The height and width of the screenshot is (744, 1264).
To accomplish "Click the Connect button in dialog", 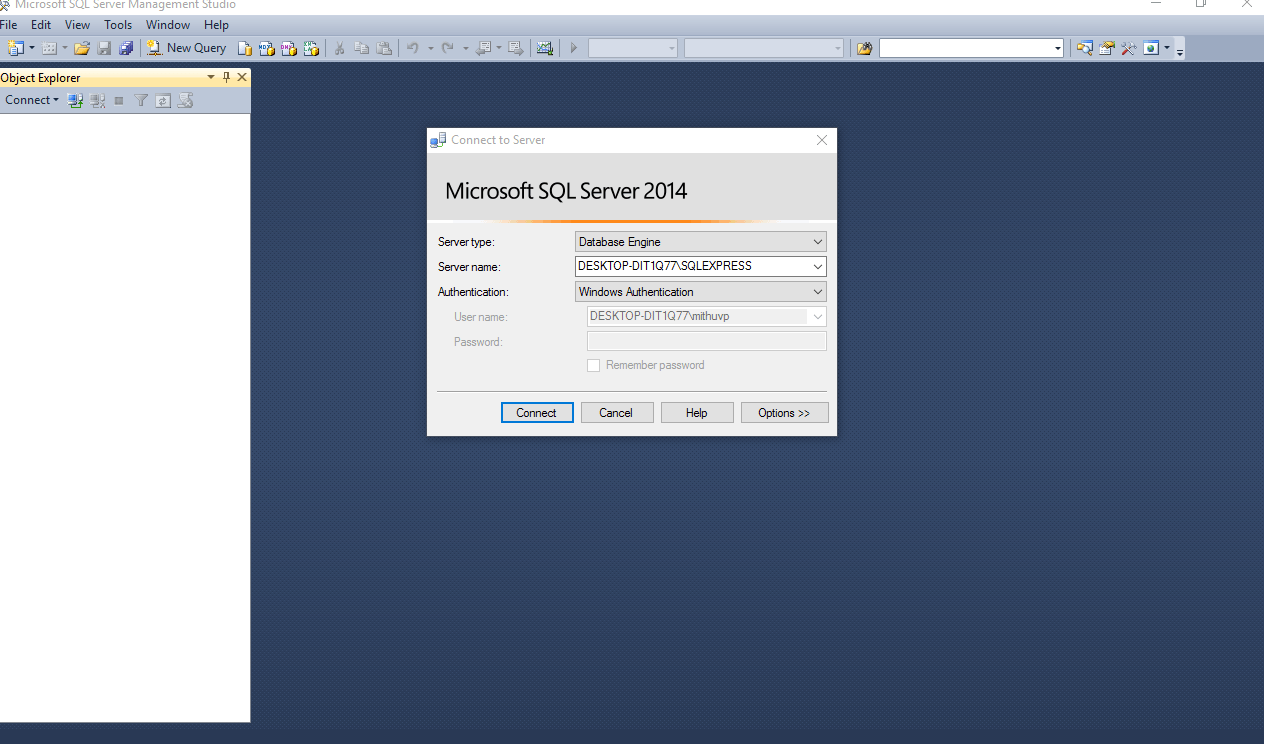I will point(537,413).
